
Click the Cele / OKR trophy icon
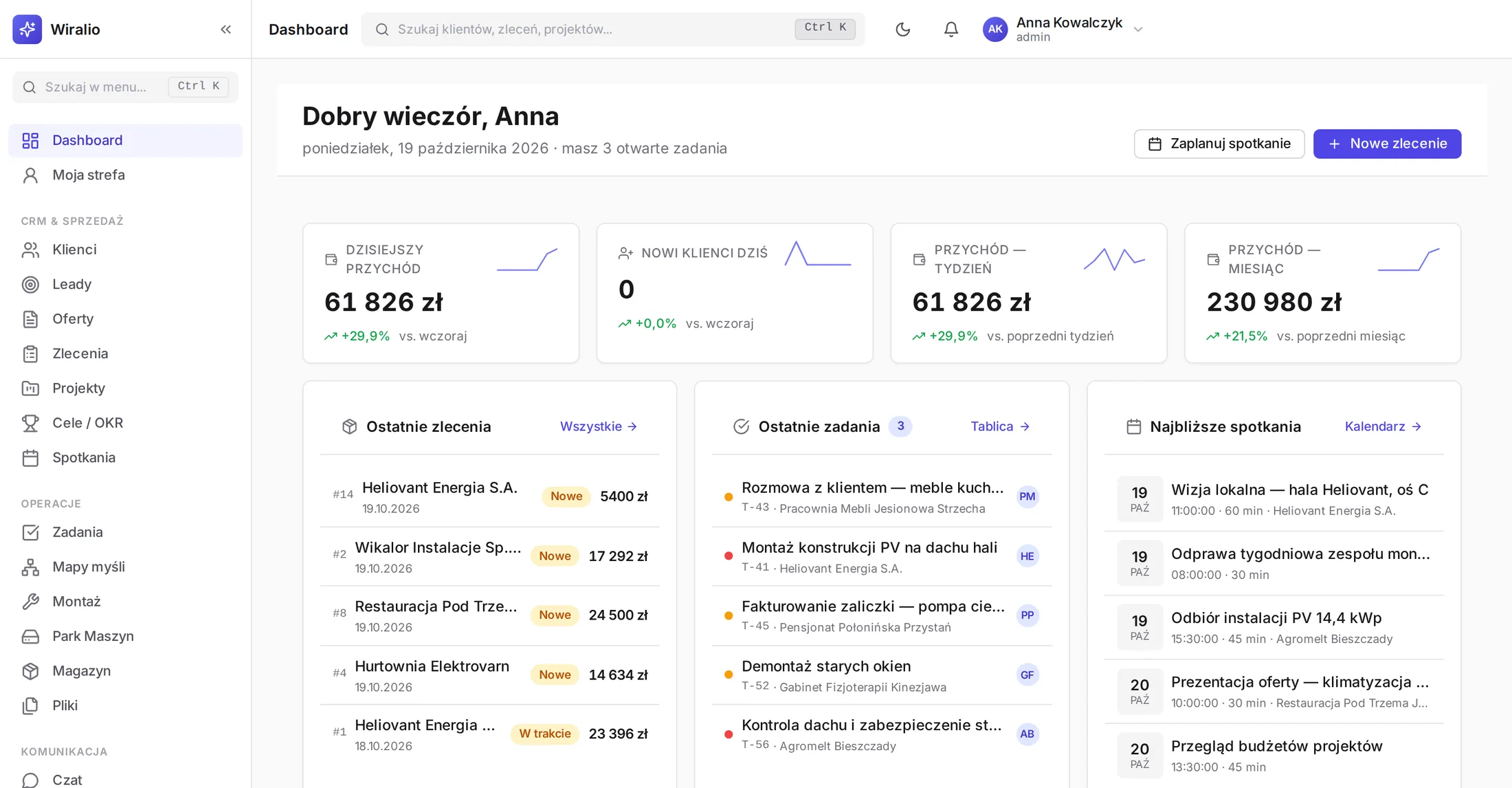pos(30,423)
